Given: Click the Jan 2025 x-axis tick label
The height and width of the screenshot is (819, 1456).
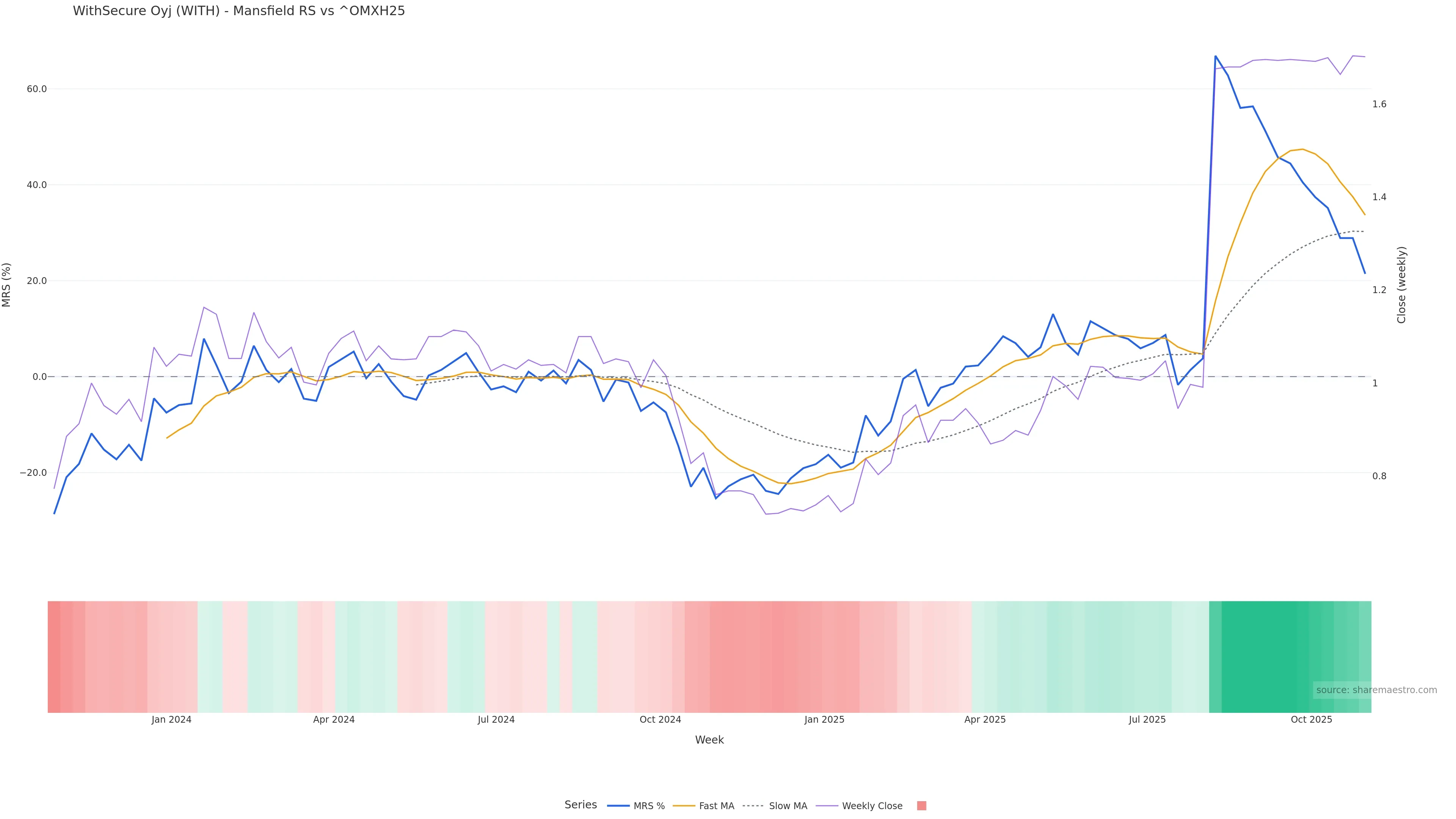Looking at the screenshot, I should (824, 720).
